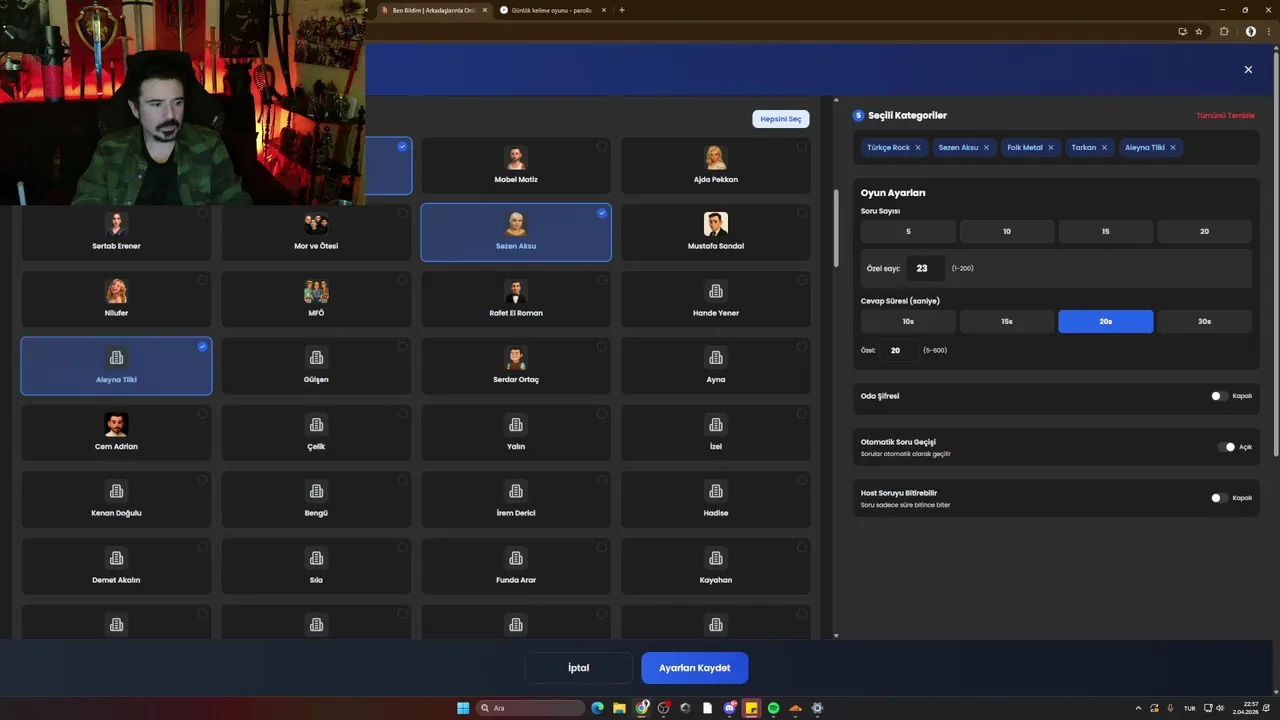Set question count to 20
This screenshot has height=720, width=1280.
pos(1204,231)
